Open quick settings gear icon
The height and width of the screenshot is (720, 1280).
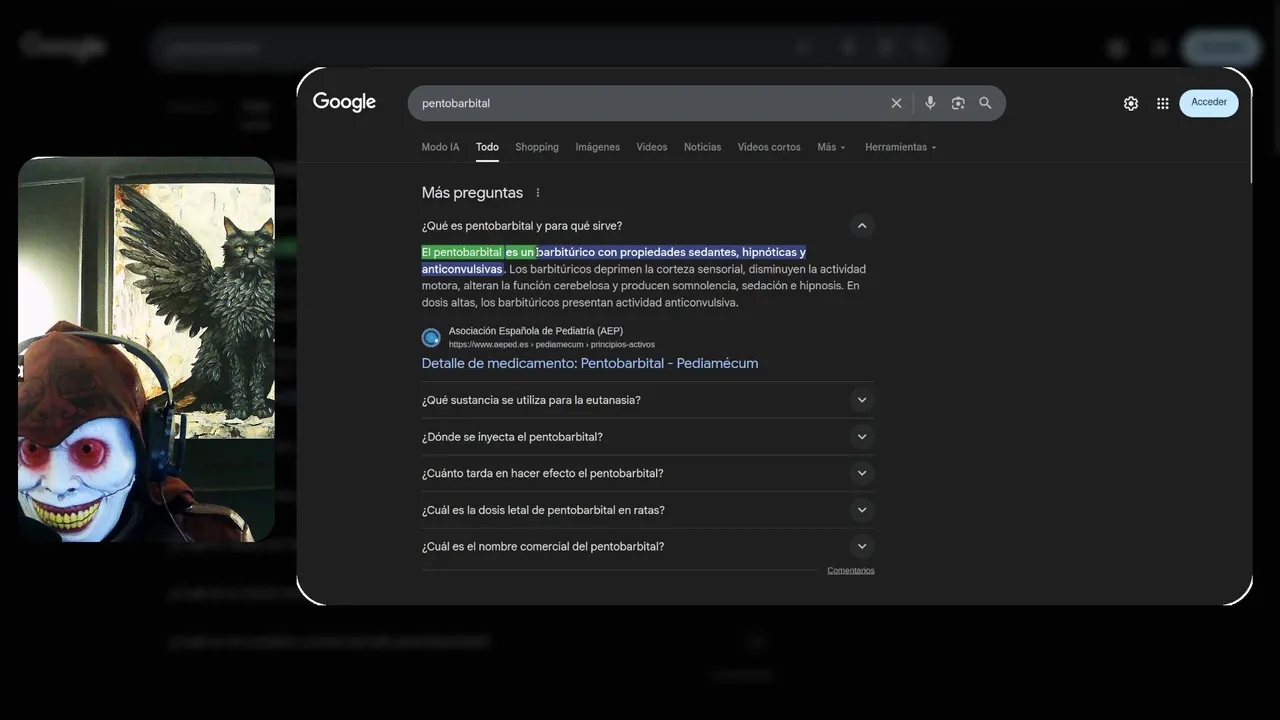tap(1131, 103)
